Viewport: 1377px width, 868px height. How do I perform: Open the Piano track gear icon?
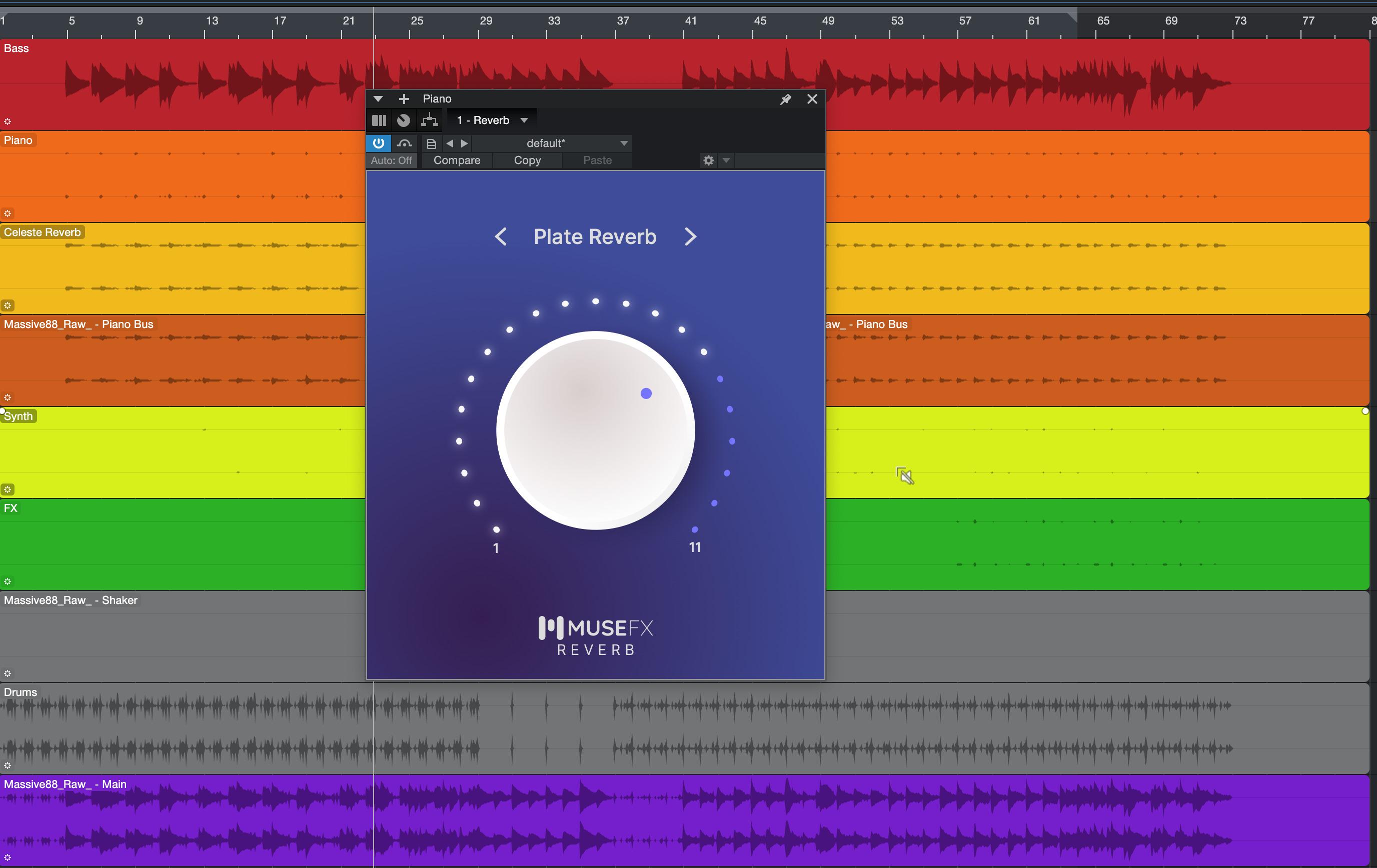[x=8, y=213]
